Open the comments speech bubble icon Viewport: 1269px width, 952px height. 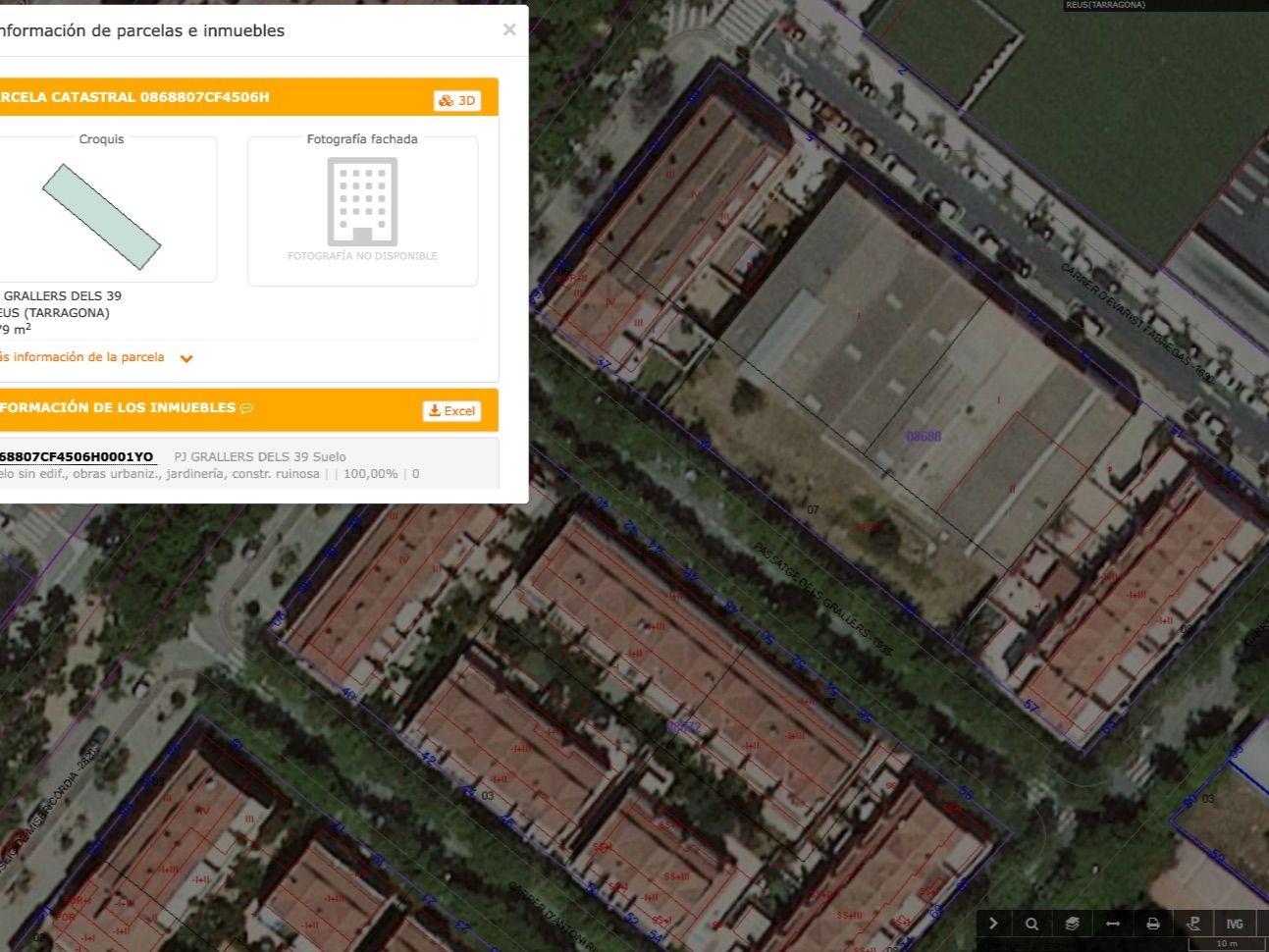(246, 407)
